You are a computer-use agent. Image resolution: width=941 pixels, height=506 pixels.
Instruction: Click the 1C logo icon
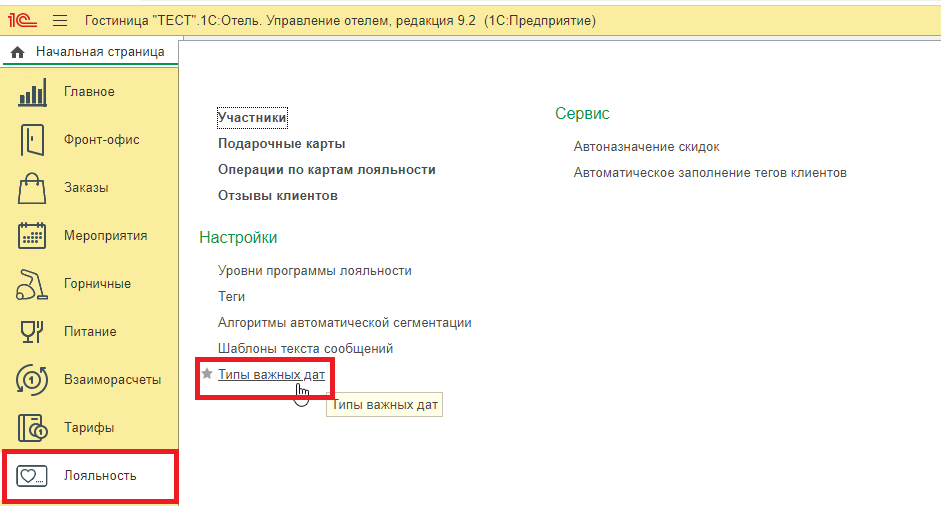pyautogui.click(x=23, y=21)
